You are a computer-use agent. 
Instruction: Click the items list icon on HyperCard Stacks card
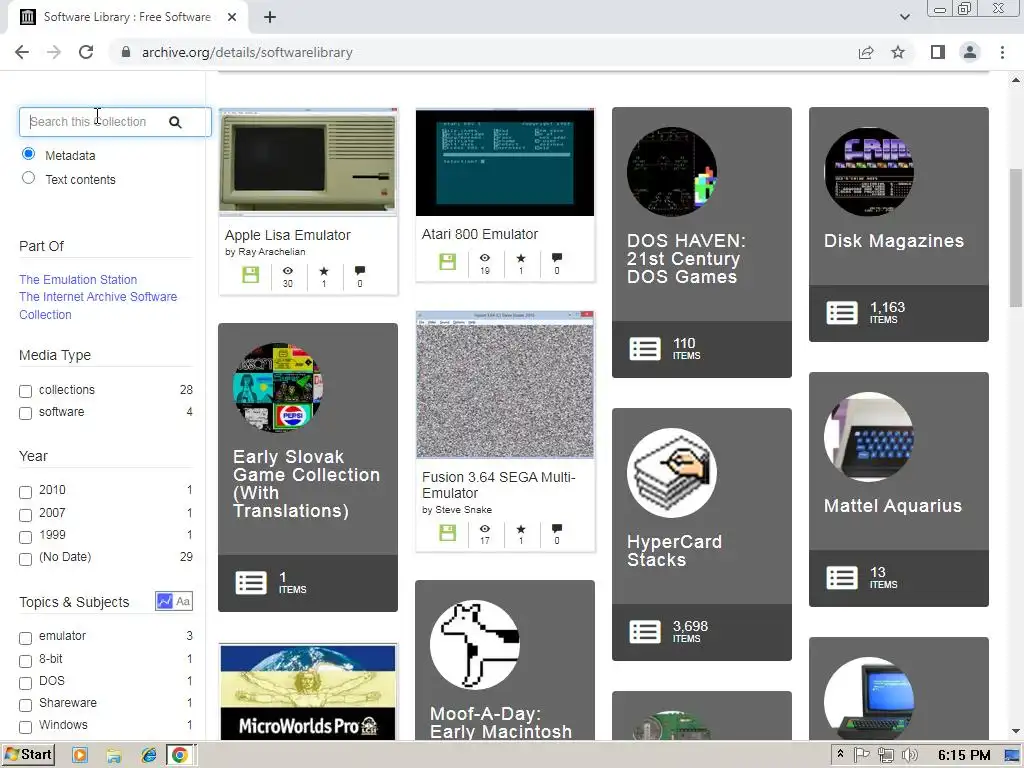pos(645,632)
